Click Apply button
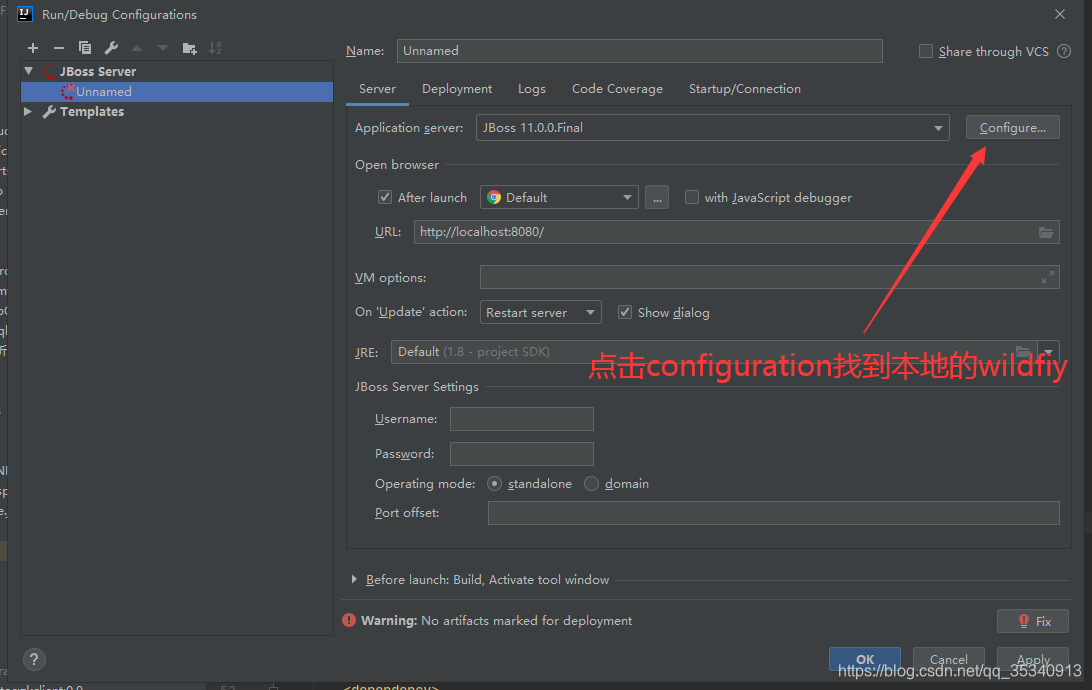The image size is (1092, 690). click(1033, 659)
